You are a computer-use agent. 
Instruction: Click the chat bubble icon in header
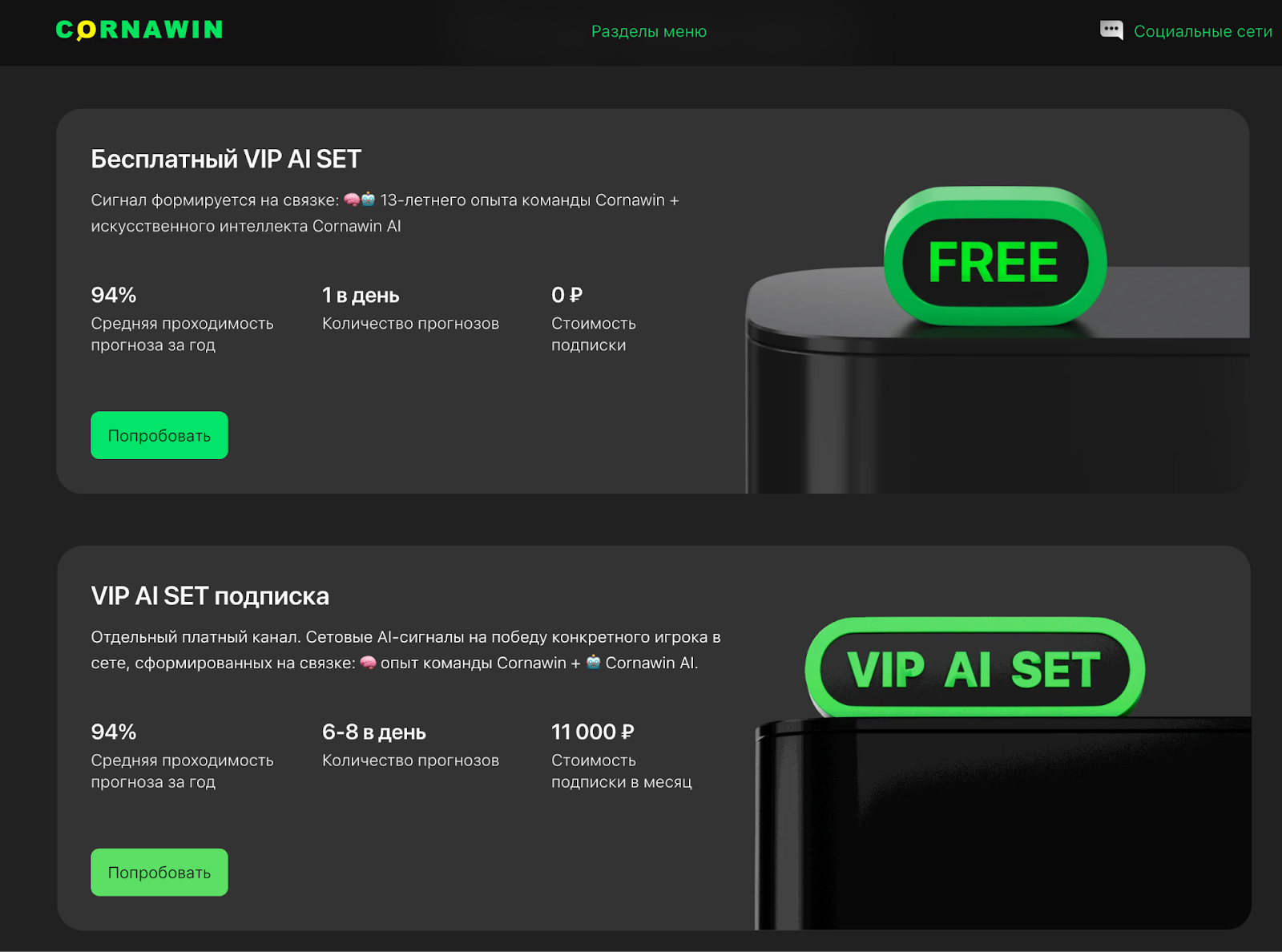[1111, 30]
